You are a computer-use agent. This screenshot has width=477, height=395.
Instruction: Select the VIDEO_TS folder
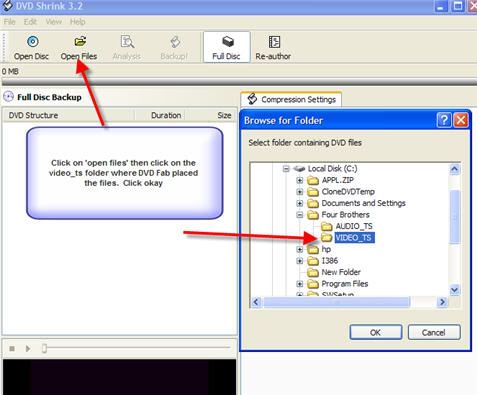(354, 238)
